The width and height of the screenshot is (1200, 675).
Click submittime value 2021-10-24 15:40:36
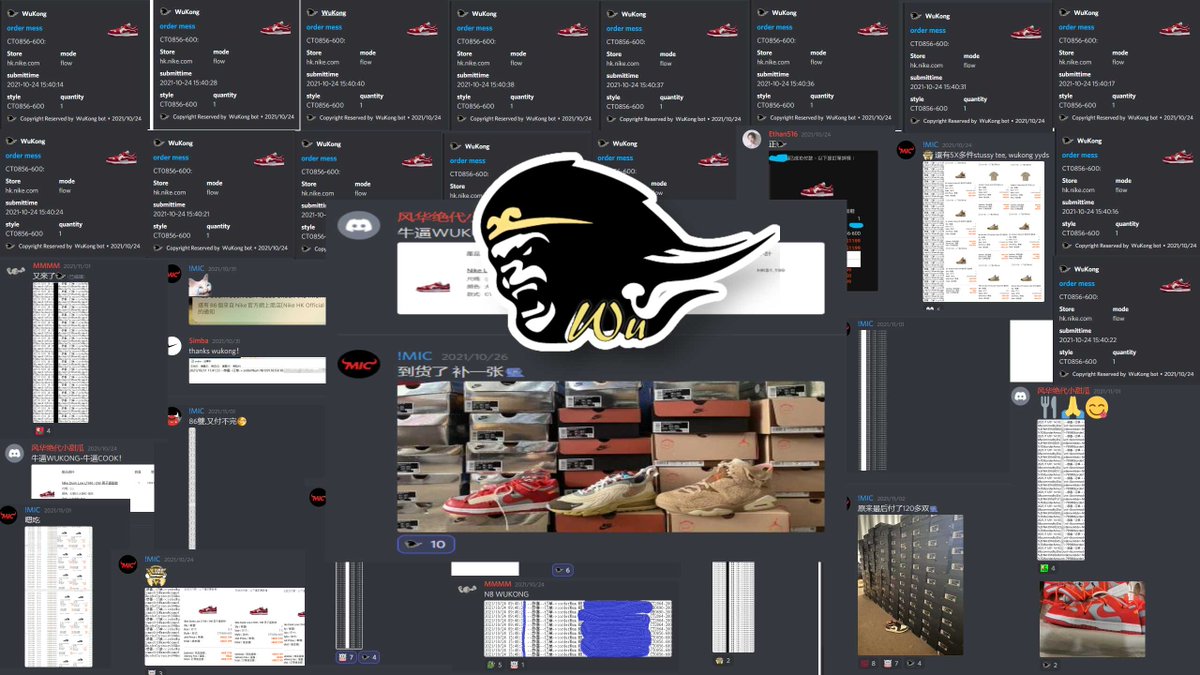pyautogui.click(x=785, y=83)
